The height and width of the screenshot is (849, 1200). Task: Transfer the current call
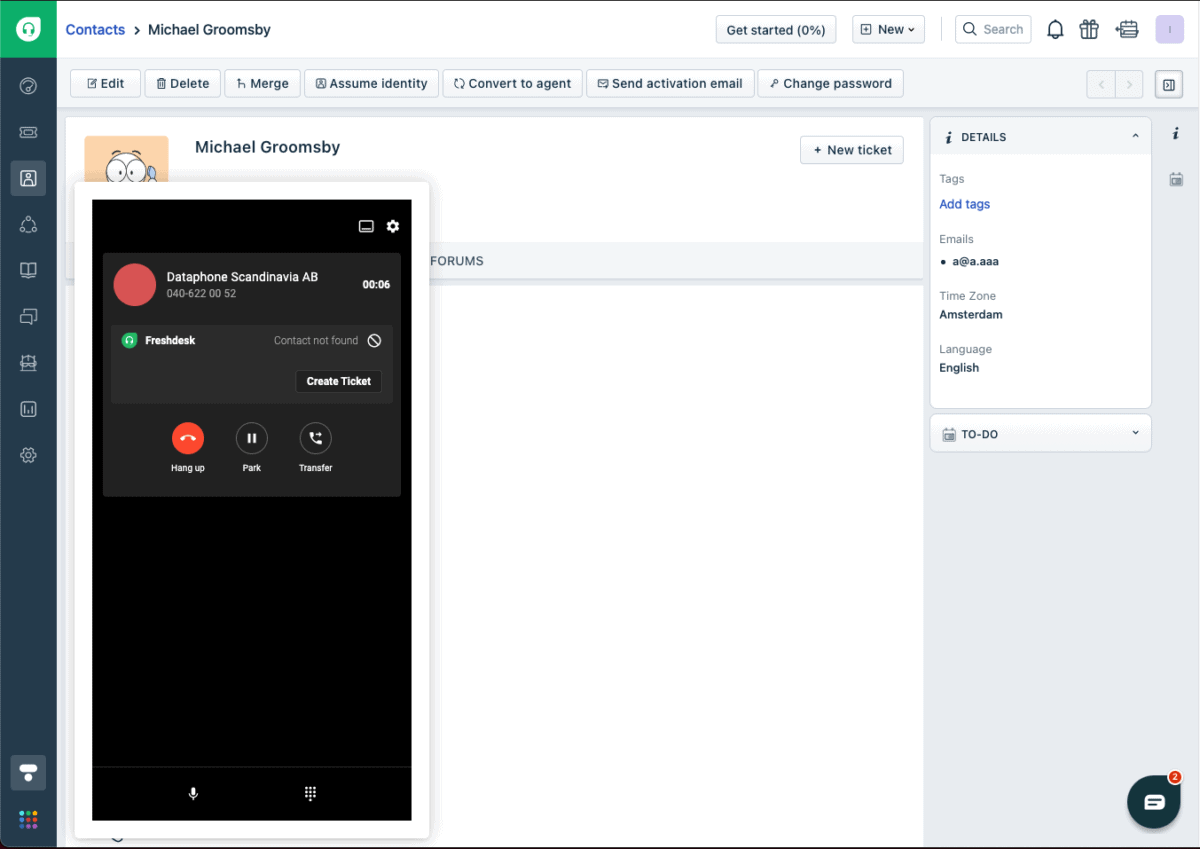click(x=315, y=438)
